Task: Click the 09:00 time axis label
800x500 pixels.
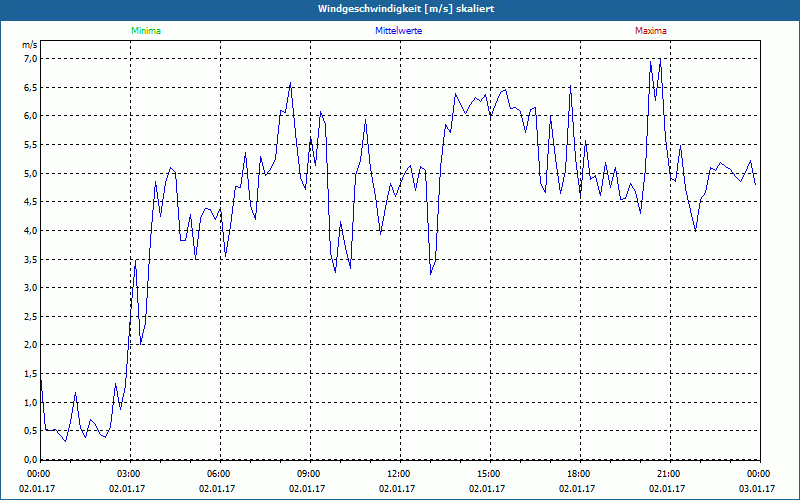Action: (x=310, y=474)
